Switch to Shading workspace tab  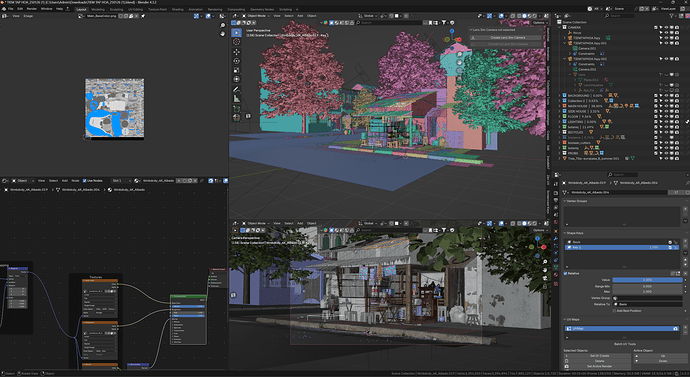(178, 9)
